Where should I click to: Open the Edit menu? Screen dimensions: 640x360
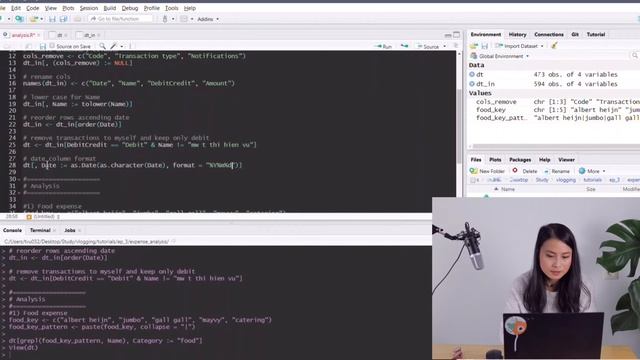pyautogui.click(x=16, y=8)
